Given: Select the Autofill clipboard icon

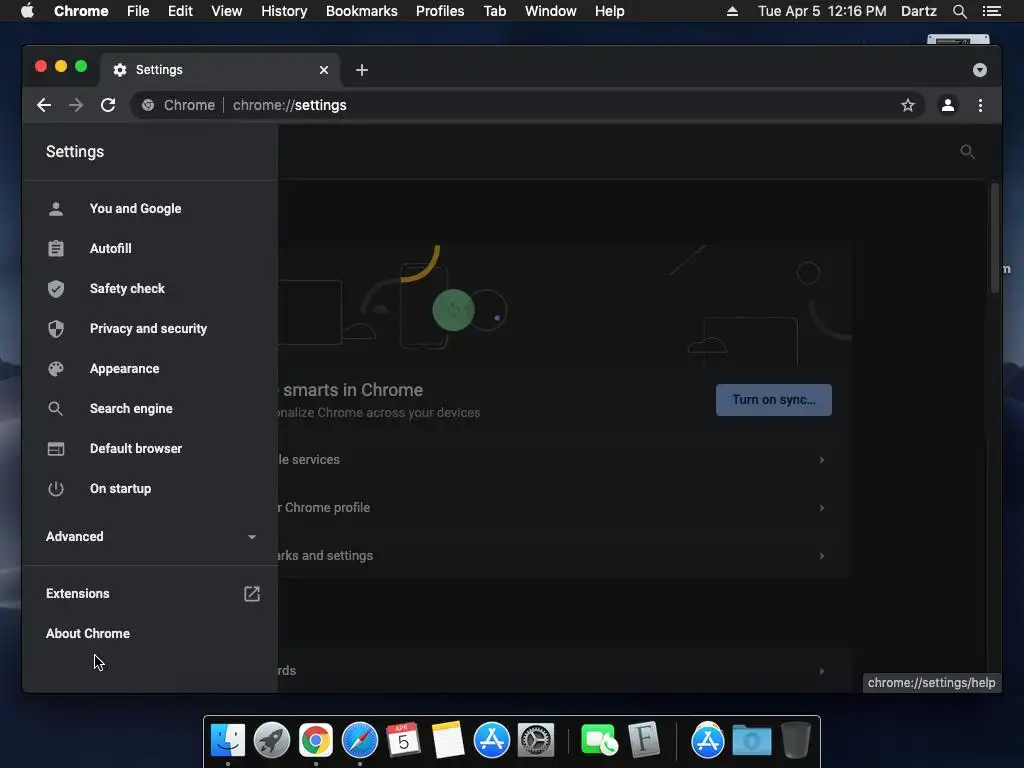Looking at the screenshot, I should (x=56, y=248).
